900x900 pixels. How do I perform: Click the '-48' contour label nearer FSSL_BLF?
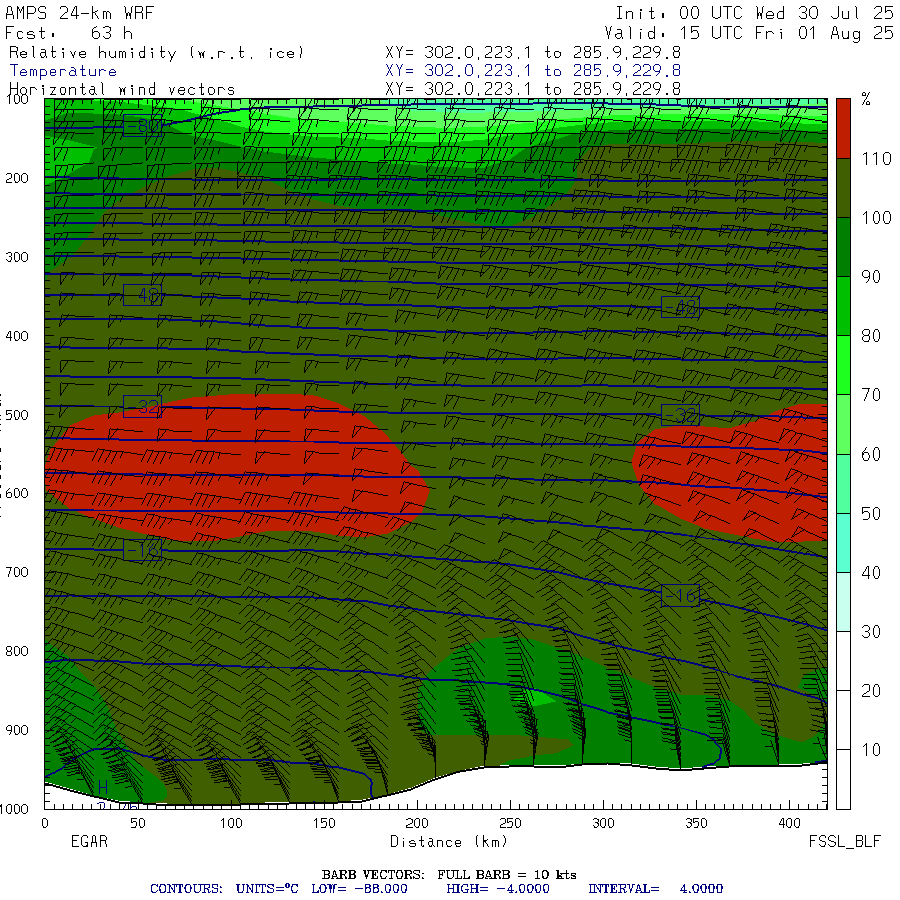[x=680, y=307]
